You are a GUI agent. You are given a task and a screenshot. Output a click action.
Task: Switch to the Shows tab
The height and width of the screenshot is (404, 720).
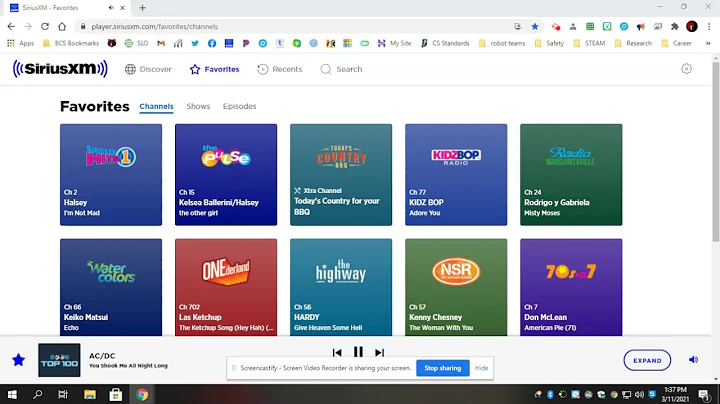coord(198,106)
